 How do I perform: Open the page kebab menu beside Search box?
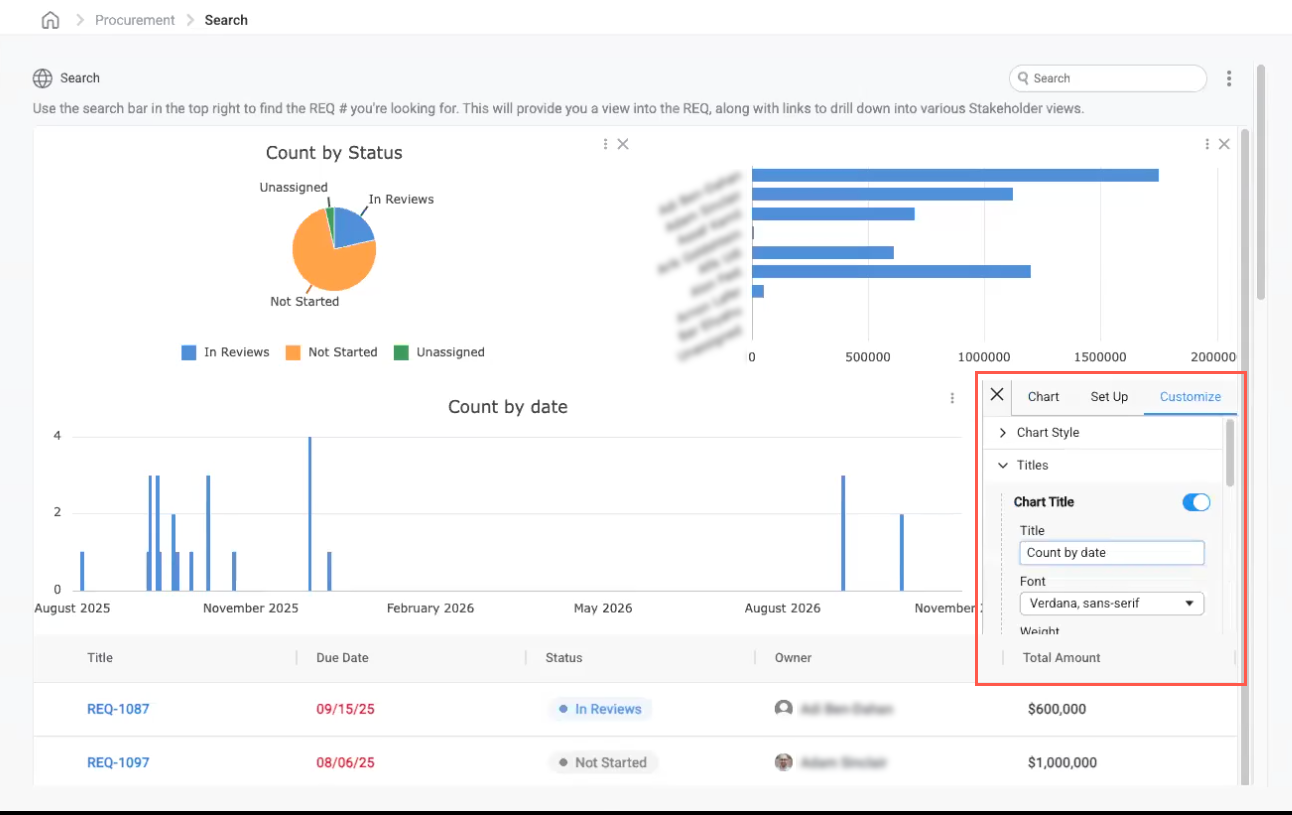[x=1229, y=78]
